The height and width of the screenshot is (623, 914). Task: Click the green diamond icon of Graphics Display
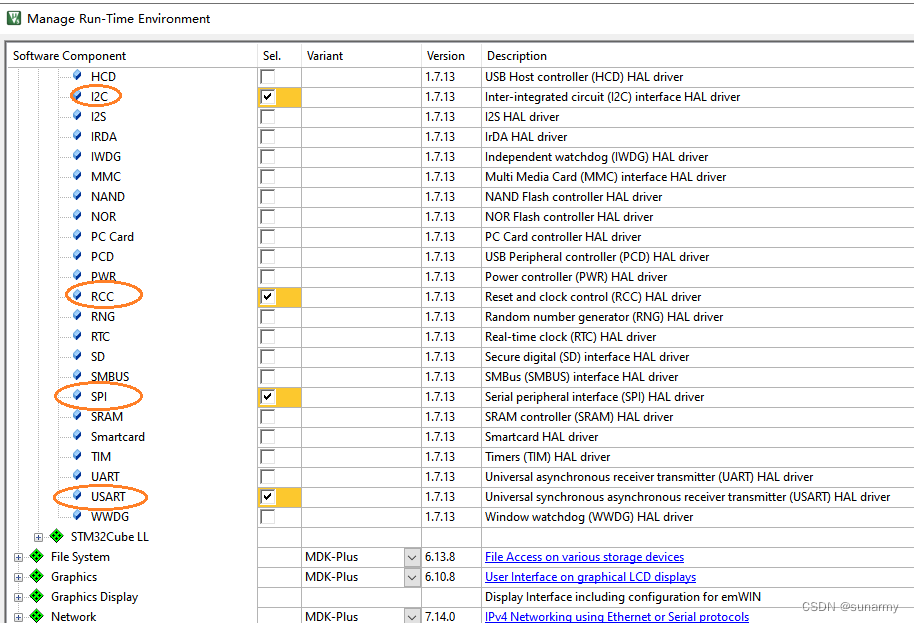(37, 596)
